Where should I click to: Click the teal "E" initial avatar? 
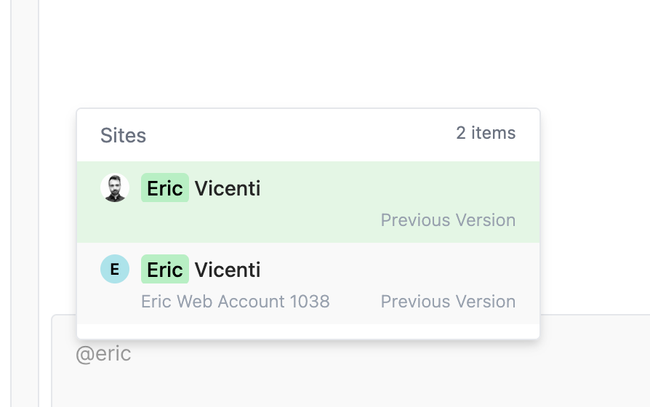click(x=115, y=269)
